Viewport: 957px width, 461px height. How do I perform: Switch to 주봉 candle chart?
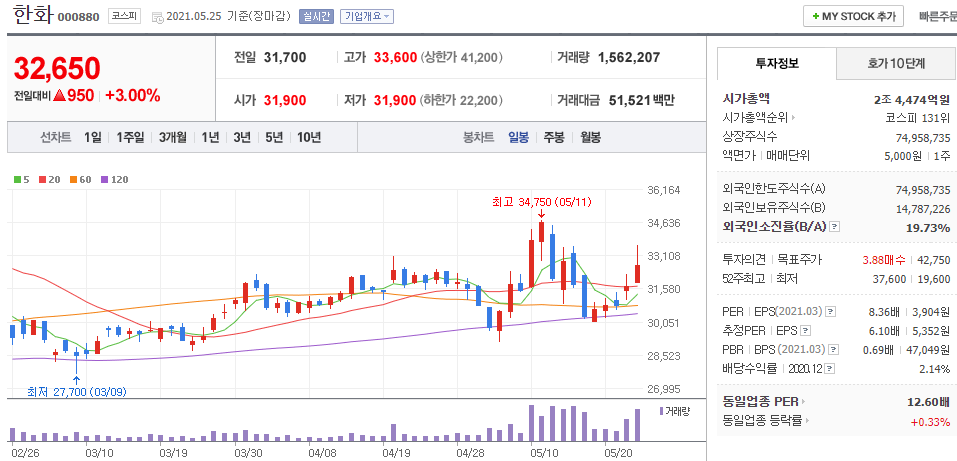coord(554,137)
